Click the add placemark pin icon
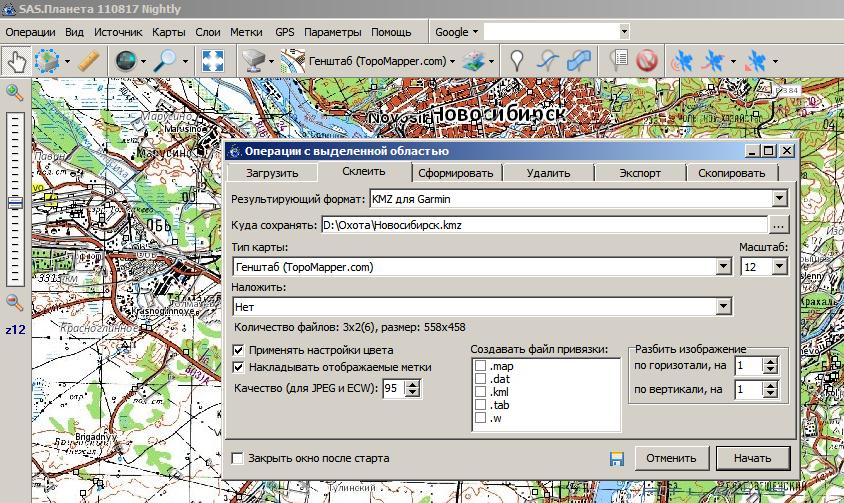This screenshot has width=844, height=503. coord(516,61)
